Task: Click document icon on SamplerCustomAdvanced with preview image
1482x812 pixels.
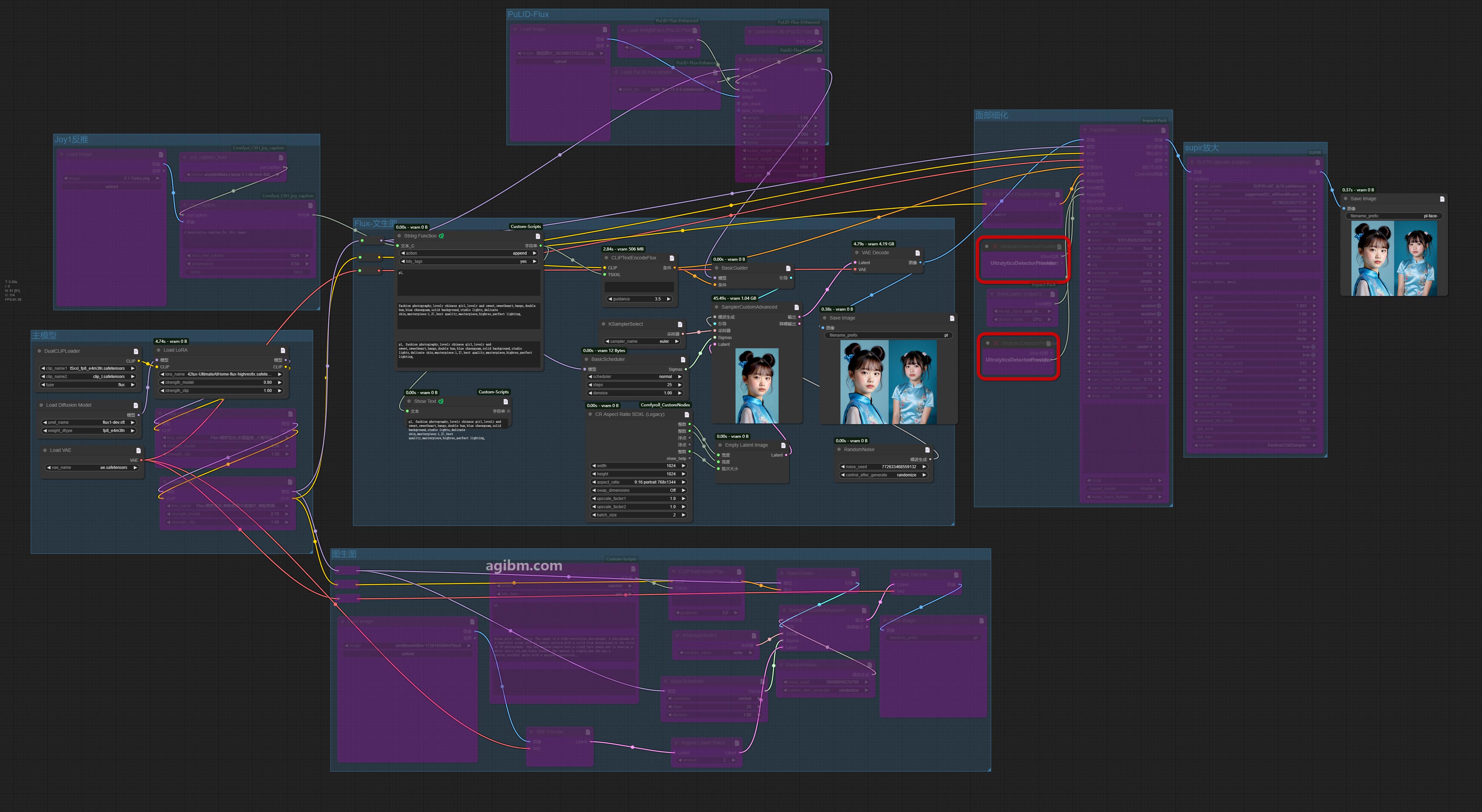Action: tap(796, 307)
